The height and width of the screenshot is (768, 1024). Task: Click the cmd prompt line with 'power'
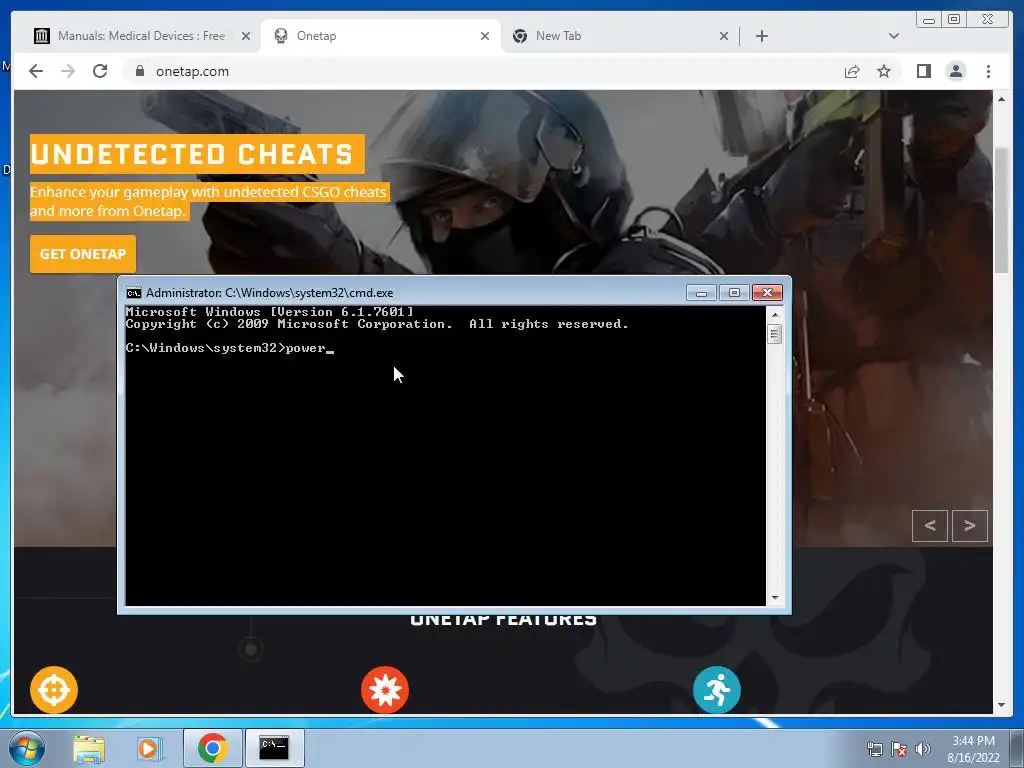pos(230,348)
